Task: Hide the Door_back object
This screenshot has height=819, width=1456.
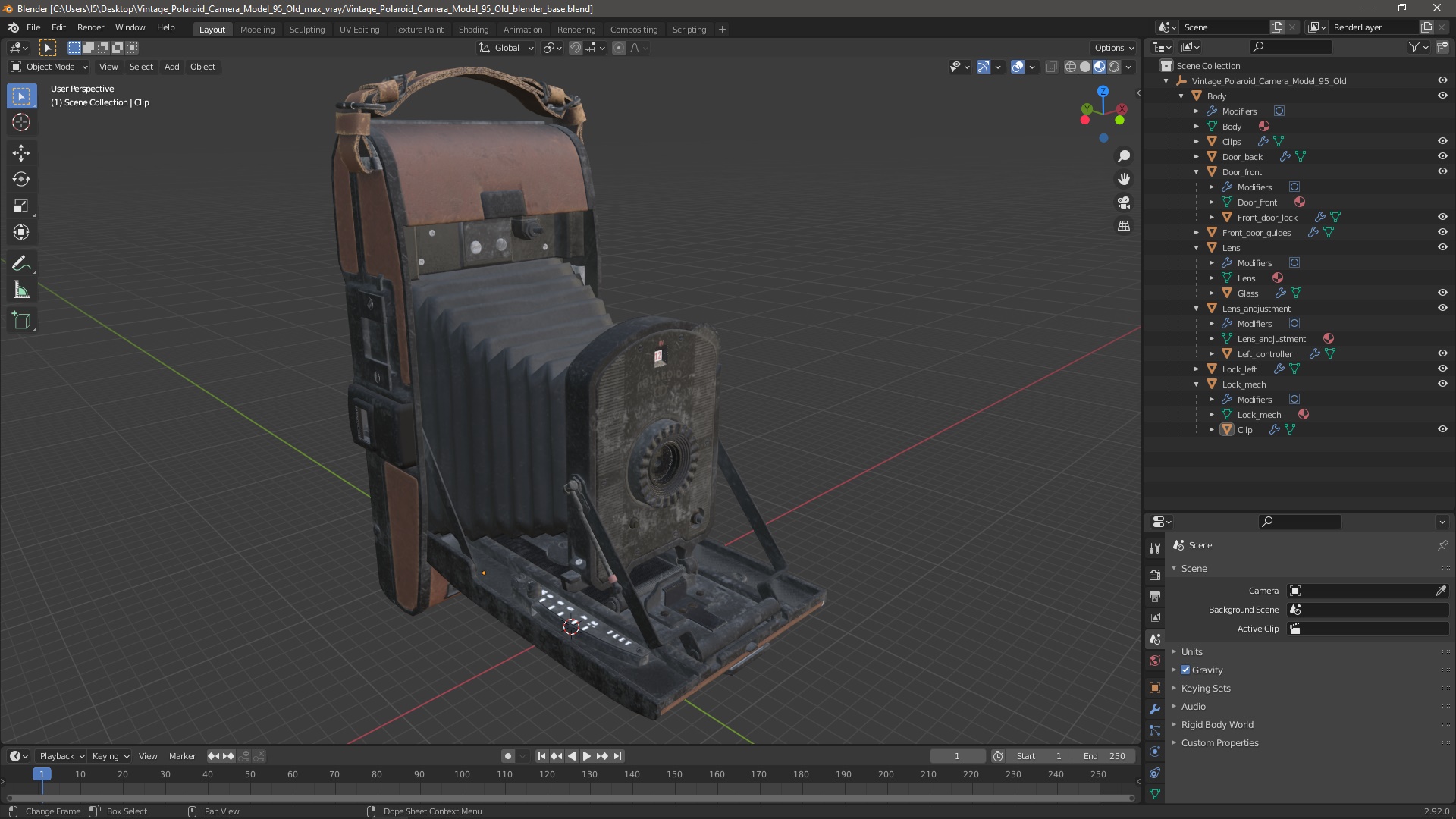Action: coord(1442,156)
